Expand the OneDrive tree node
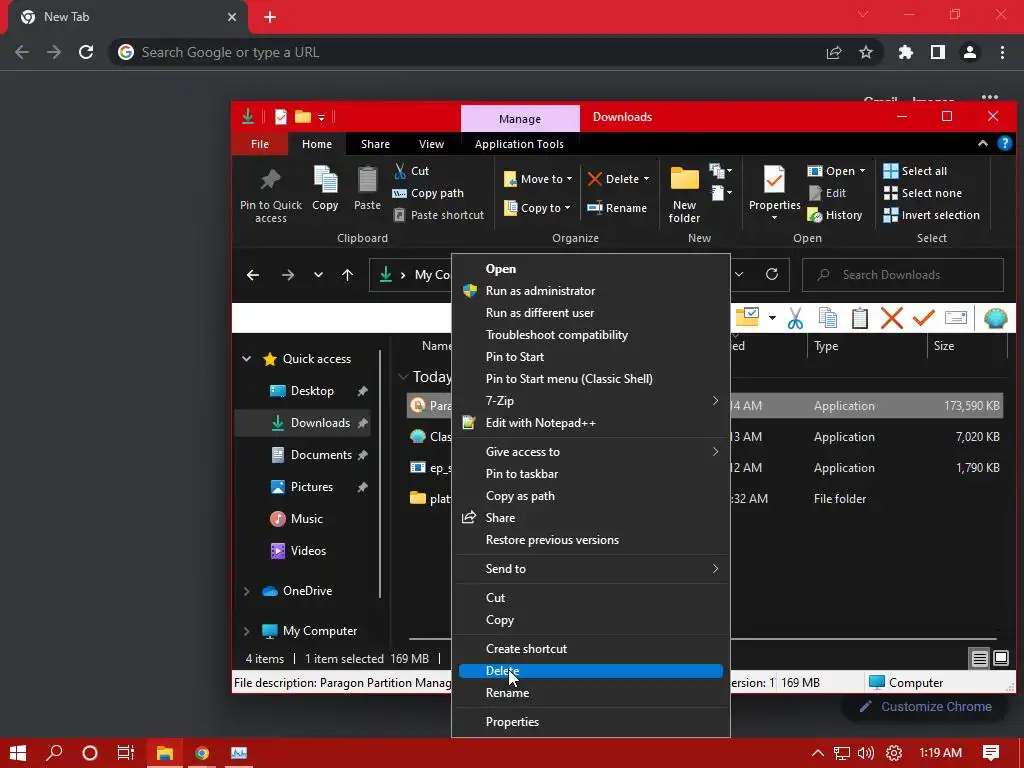 pyautogui.click(x=246, y=591)
